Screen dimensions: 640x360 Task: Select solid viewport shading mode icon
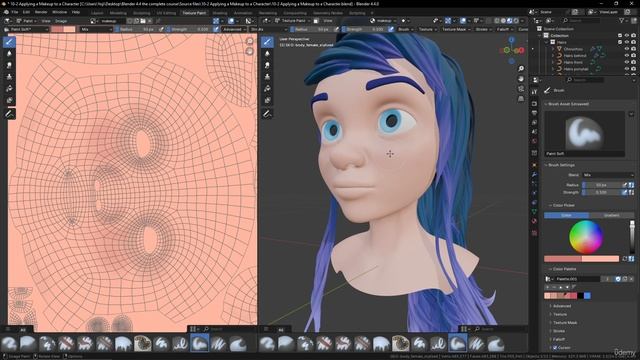[503, 20]
